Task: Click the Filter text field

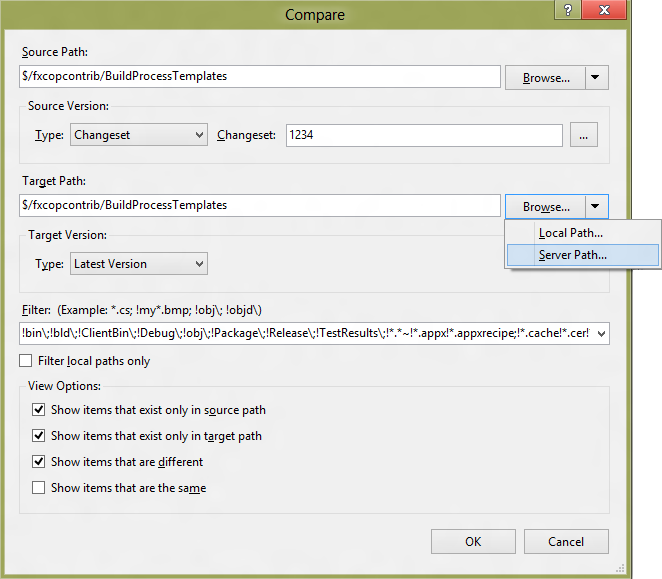Action: tap(306, 334)
